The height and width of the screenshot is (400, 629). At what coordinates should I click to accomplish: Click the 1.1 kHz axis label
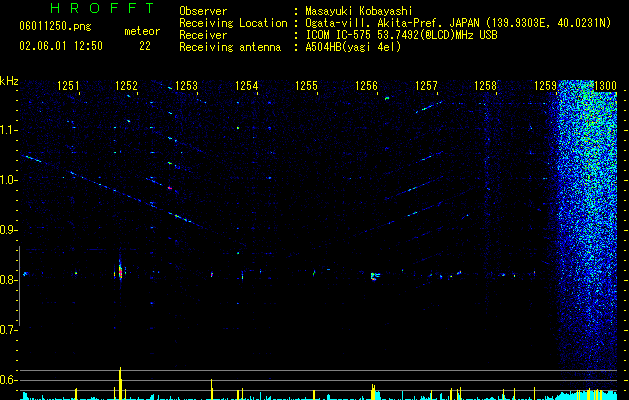point(8,130)
